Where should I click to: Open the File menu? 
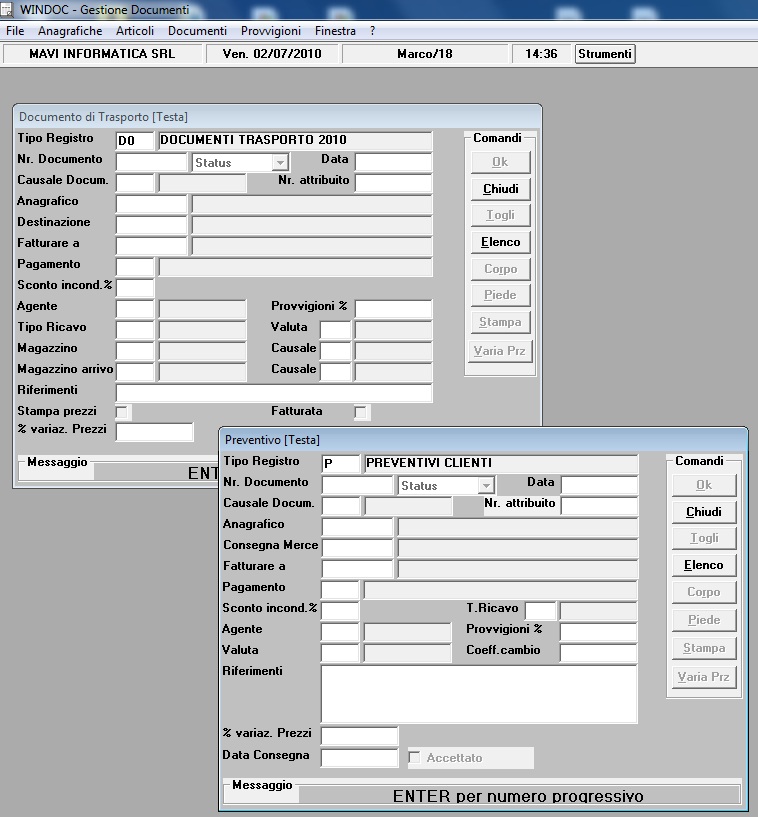point(15,31)
